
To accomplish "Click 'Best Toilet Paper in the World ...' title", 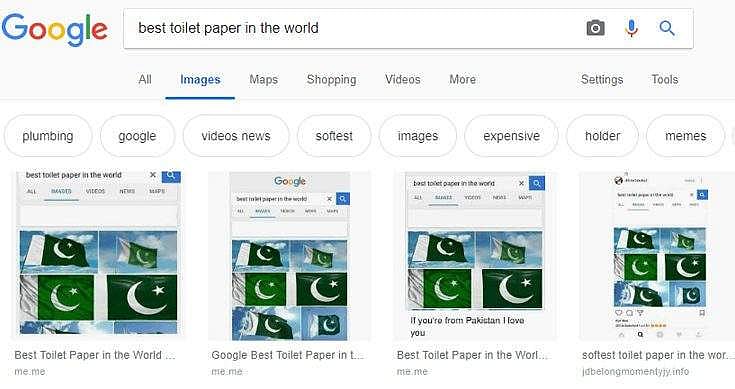I will click(x=95, y=355).
